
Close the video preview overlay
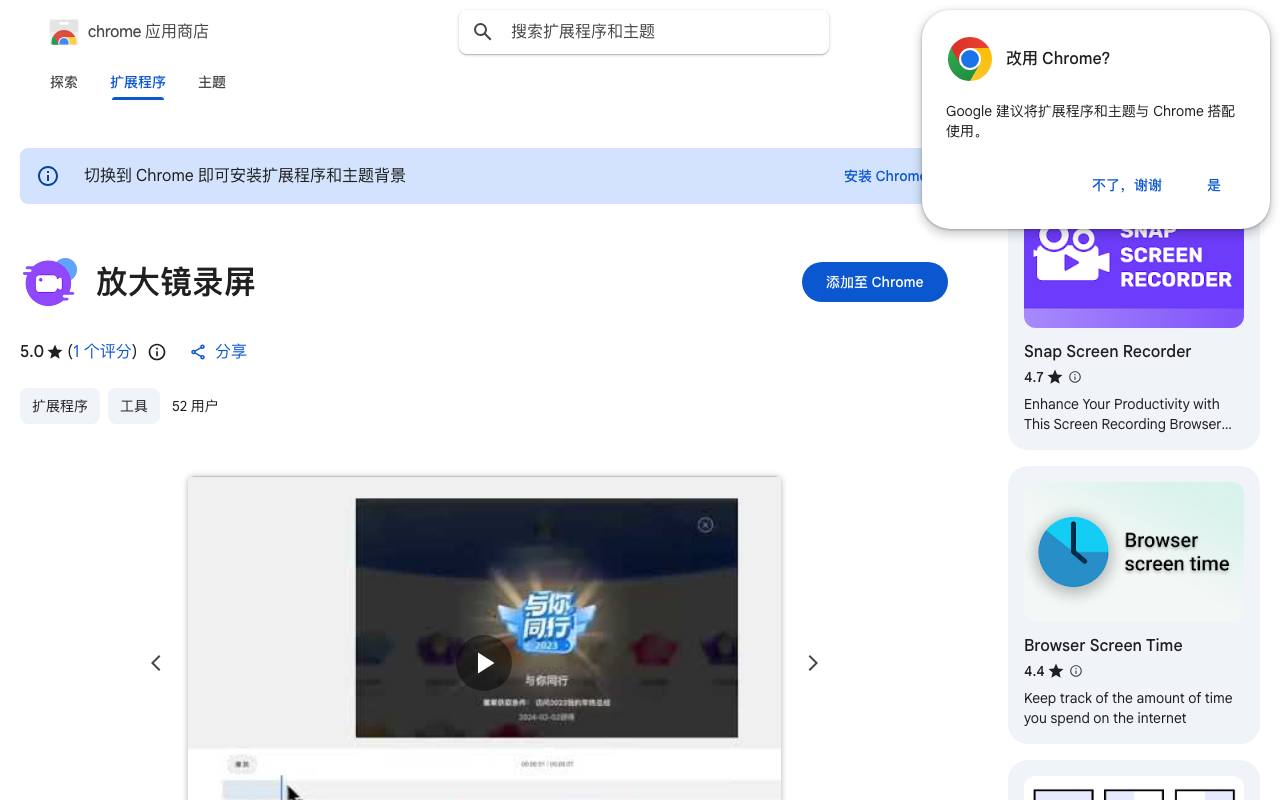pyautogui.click(x=705, y=525)
